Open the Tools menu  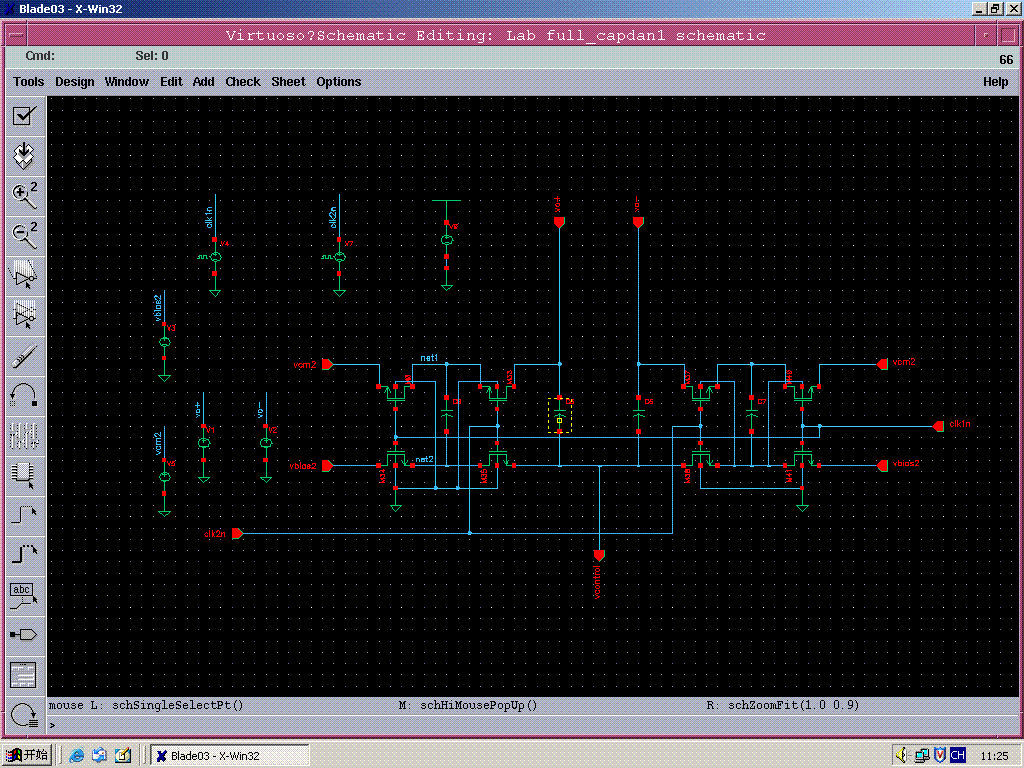pyautogui.click(x=28, y=82)
